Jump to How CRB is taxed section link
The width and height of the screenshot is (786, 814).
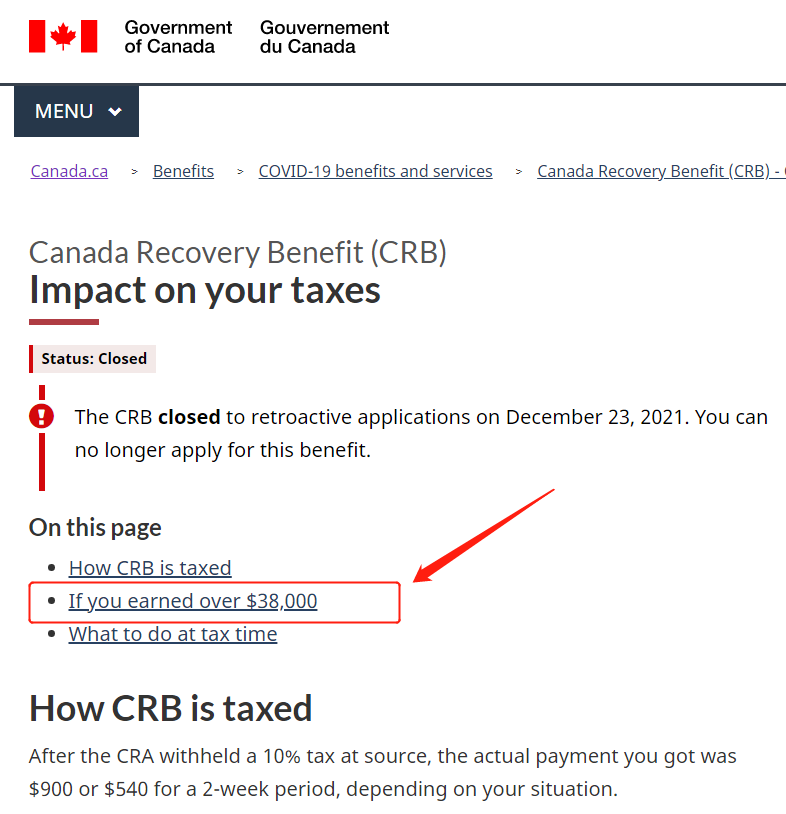click(150, 568)
